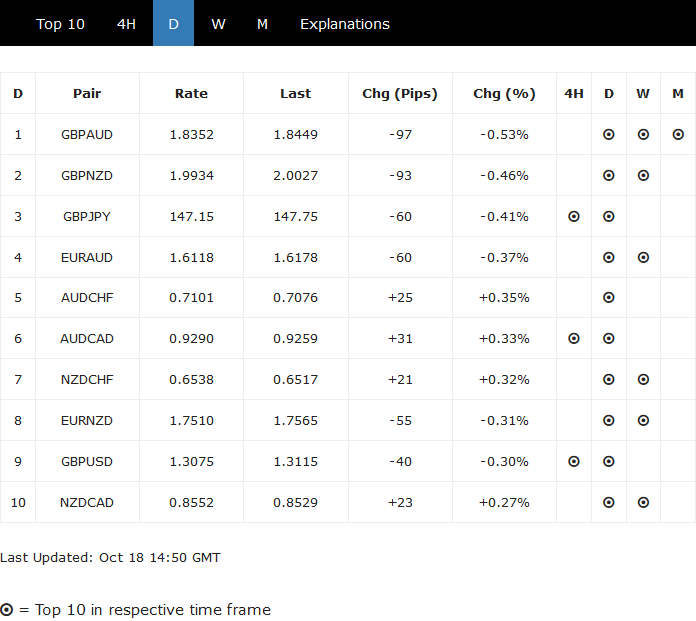Click NZDCHF weekly top 10 marker icon
The image size is (696, 621).
(643, 379)
